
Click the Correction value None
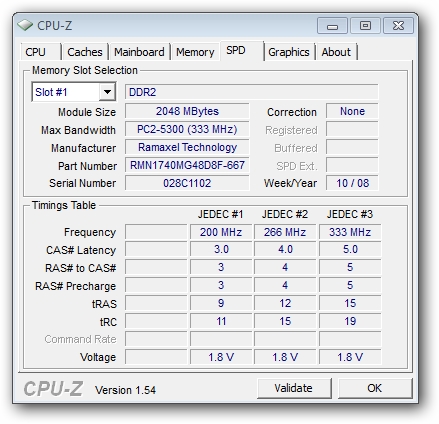[x=352, y=111]
